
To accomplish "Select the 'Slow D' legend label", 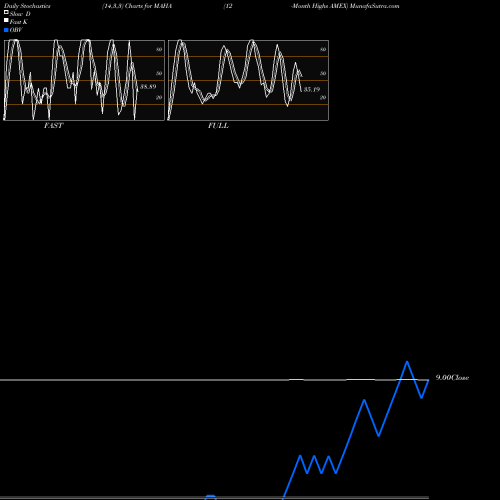I will pos(20,14).
